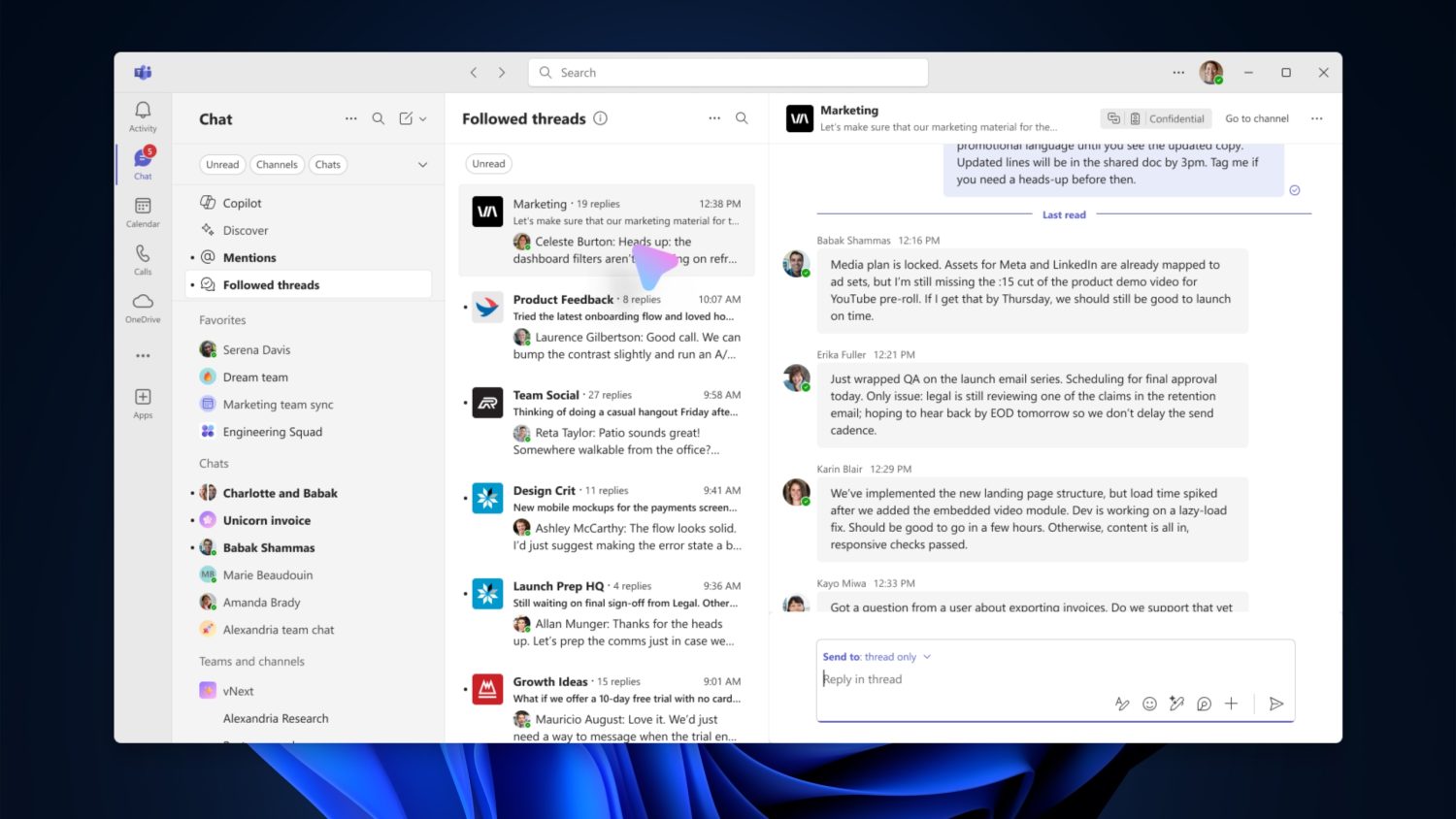Open Send to thread only dropdown
The height and width of the screenshot is (819, 1456).
[877, 657]
